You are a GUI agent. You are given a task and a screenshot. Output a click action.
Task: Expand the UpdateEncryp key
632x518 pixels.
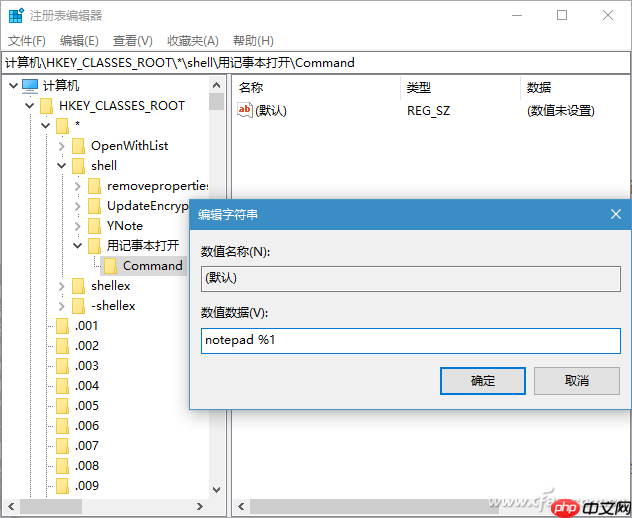[78, 206]
